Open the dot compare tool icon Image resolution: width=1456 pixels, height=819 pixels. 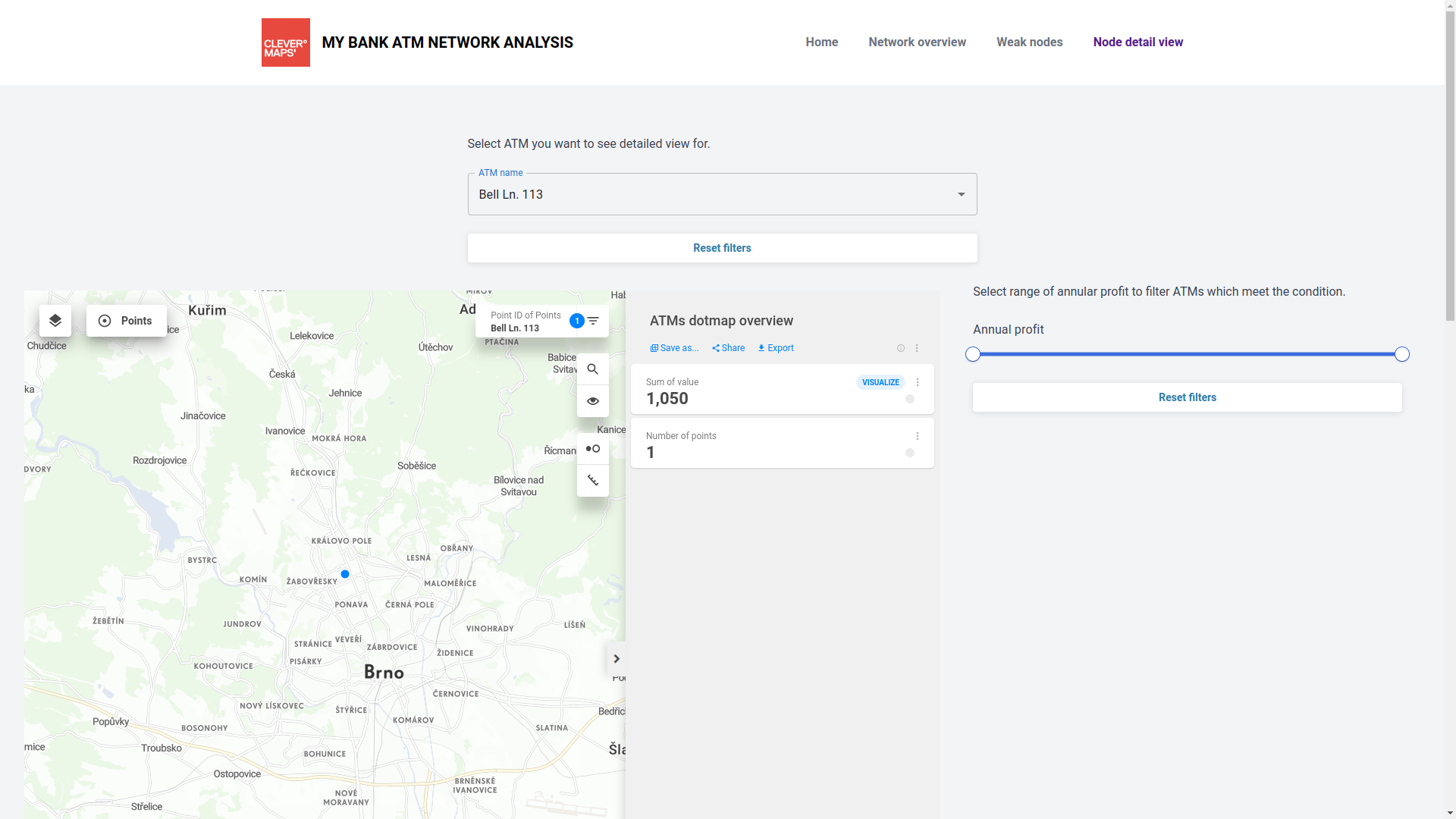[x=593, y=449]
